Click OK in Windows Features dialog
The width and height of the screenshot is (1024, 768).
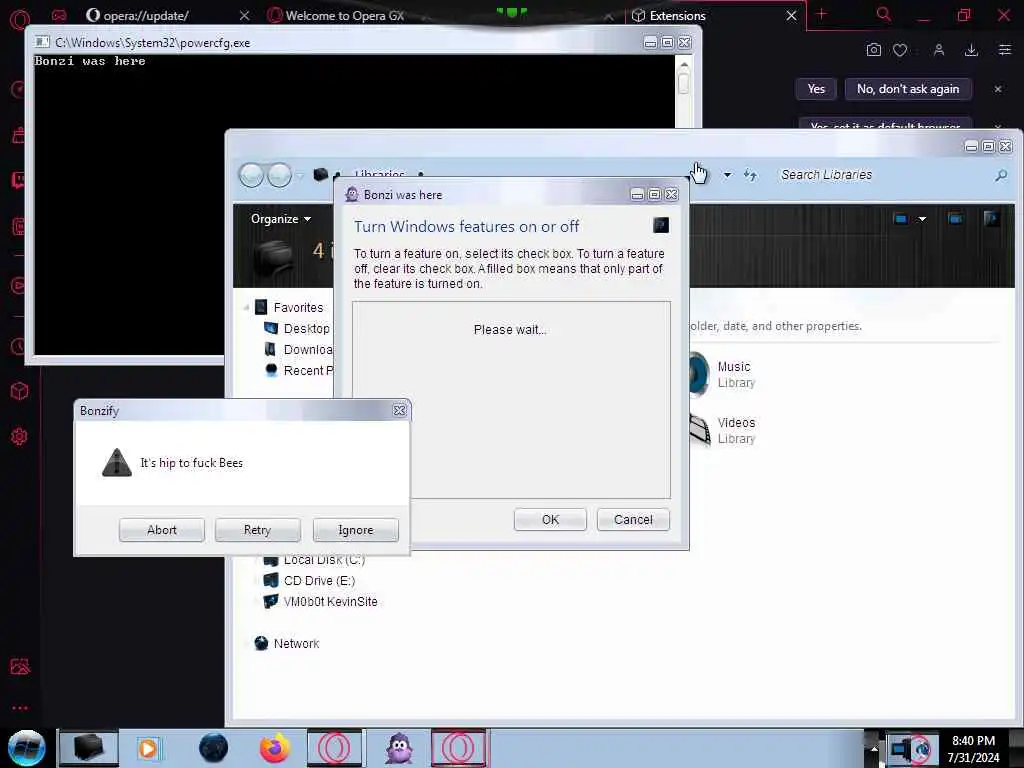551,519
